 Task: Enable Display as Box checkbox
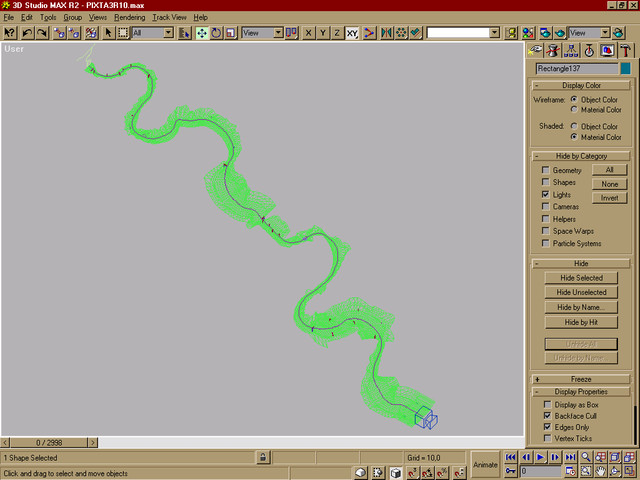[547, 404]
